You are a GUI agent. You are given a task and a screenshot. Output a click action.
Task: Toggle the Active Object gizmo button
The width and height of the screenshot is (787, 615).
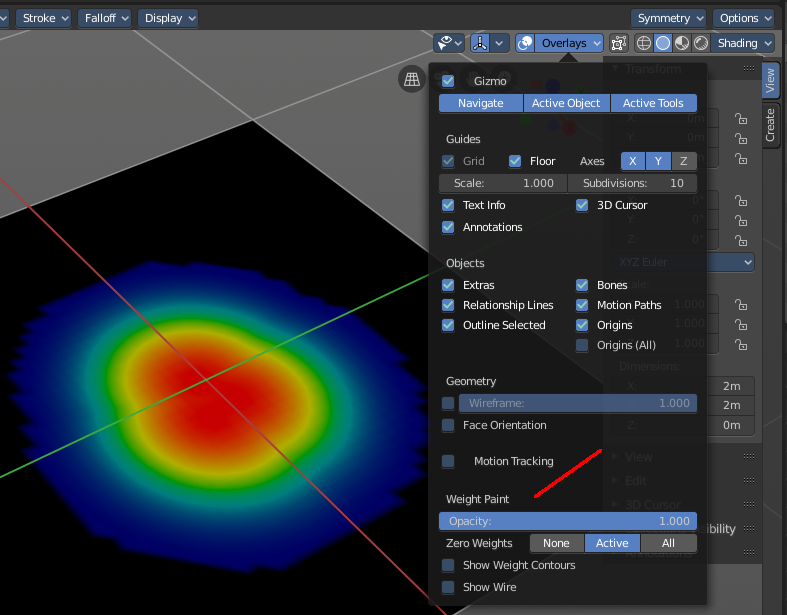click(x=566, y=103)
